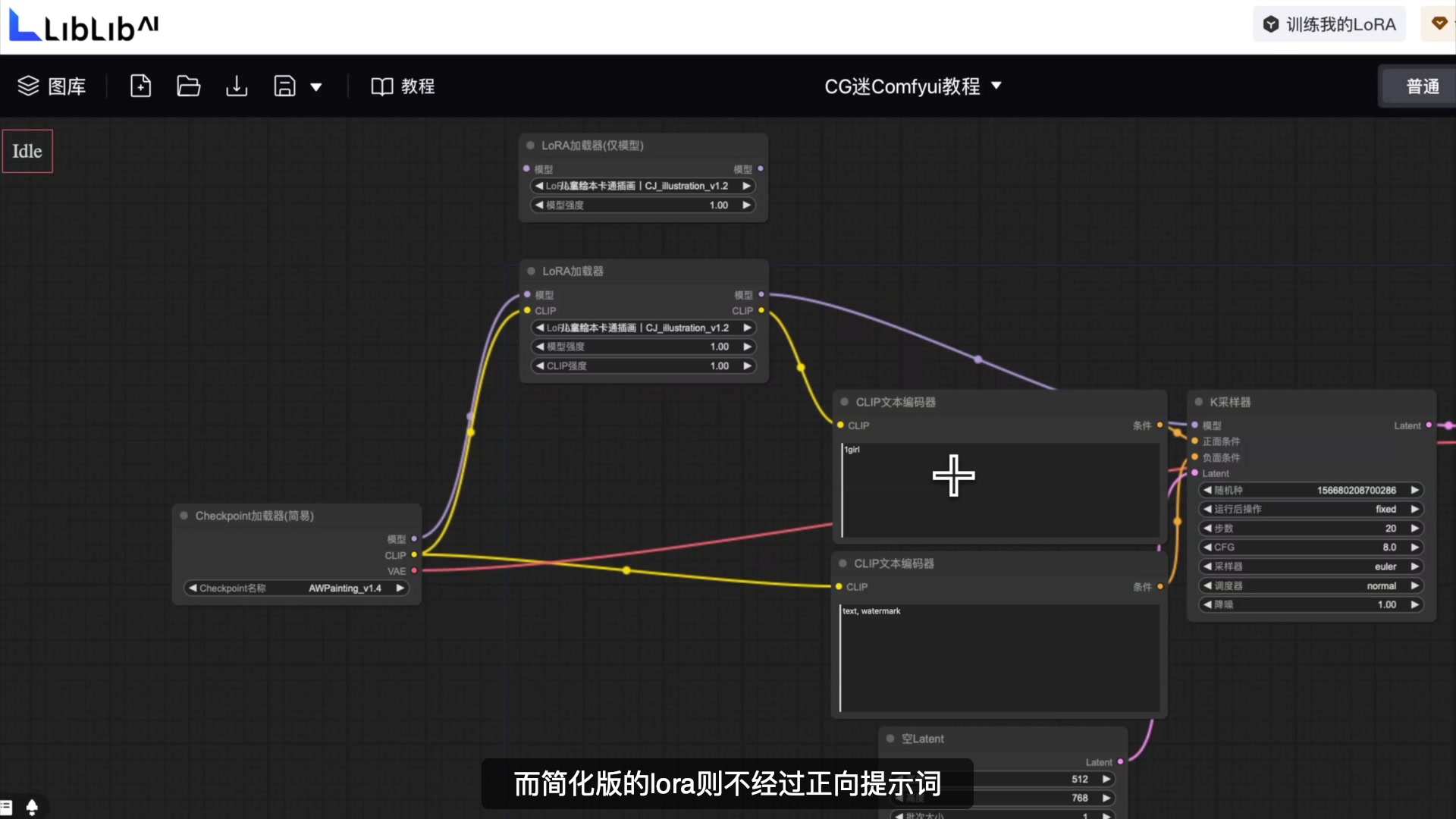Click 随机种 seed value field
1456x819 pixels.
pyautogui.click(x=1310, y=490)
